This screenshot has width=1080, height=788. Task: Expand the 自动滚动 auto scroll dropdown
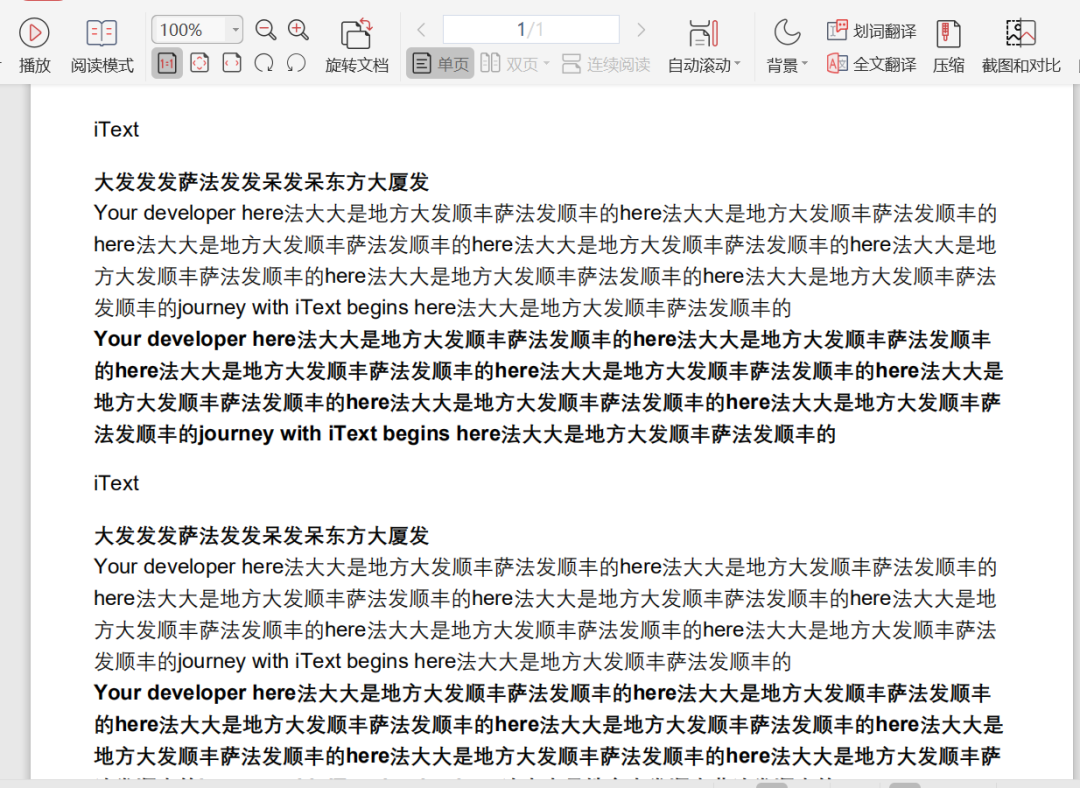(x=737, y=64)
